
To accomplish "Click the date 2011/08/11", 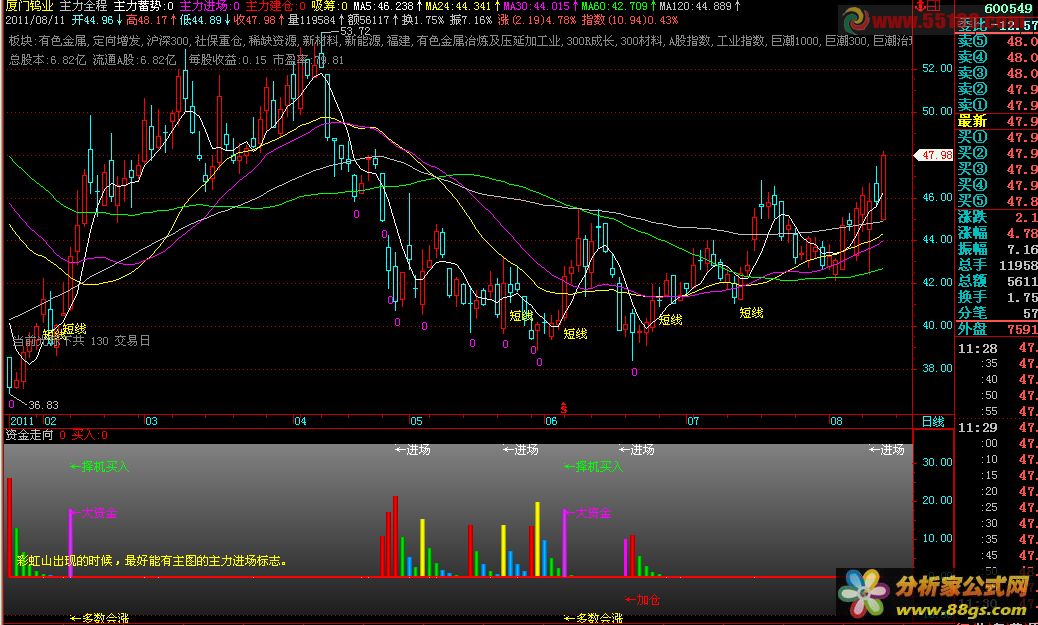I will pos(34,20).
